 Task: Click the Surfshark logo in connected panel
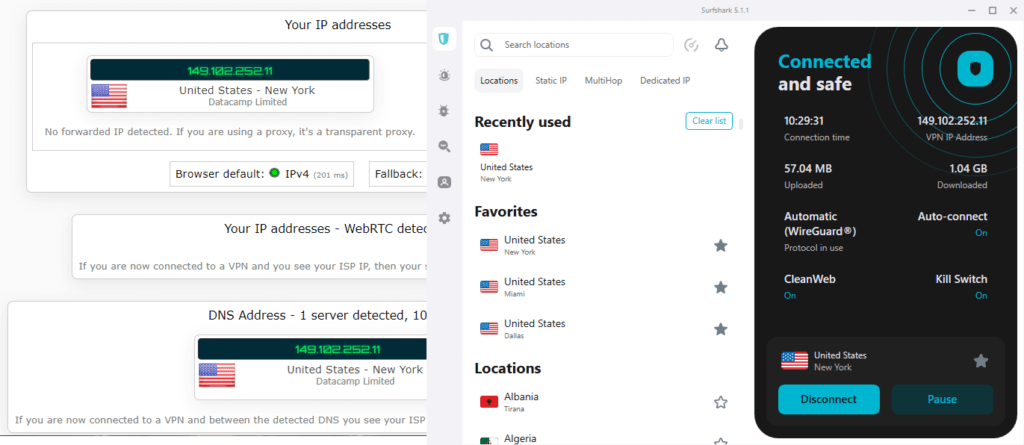[x=975, y=69]
